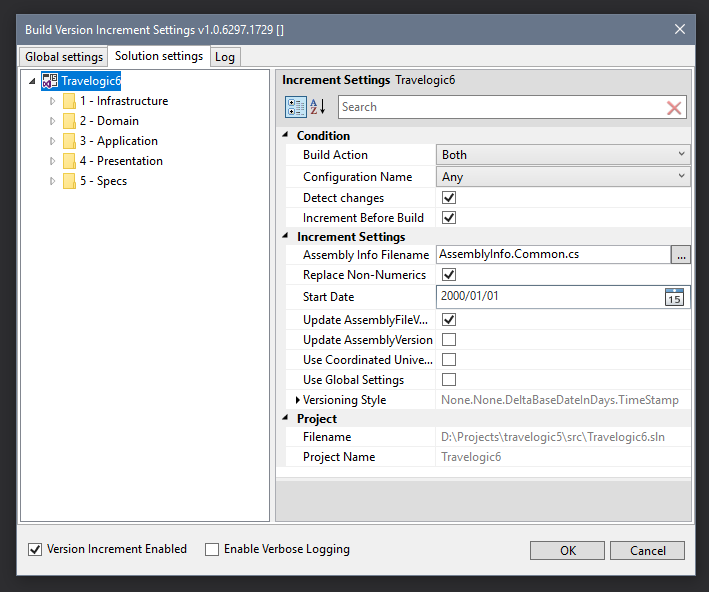Click the Start Date value 2000/01/01

click(469, 296)
